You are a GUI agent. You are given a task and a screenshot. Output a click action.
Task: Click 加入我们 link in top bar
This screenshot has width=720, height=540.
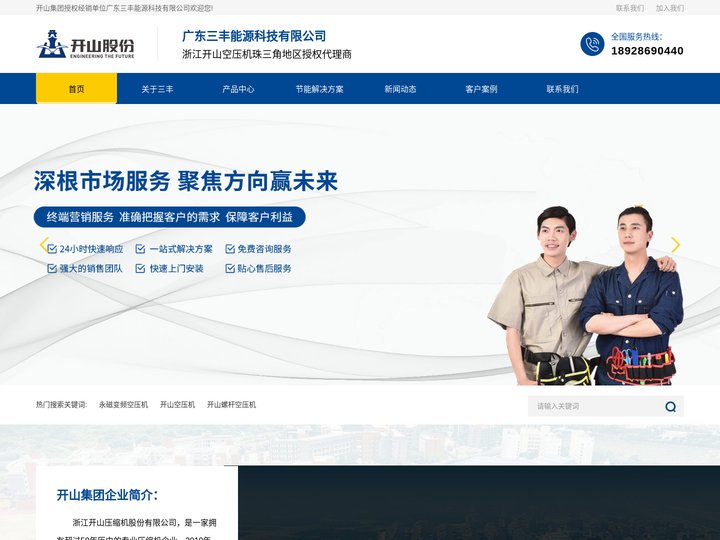669,8
